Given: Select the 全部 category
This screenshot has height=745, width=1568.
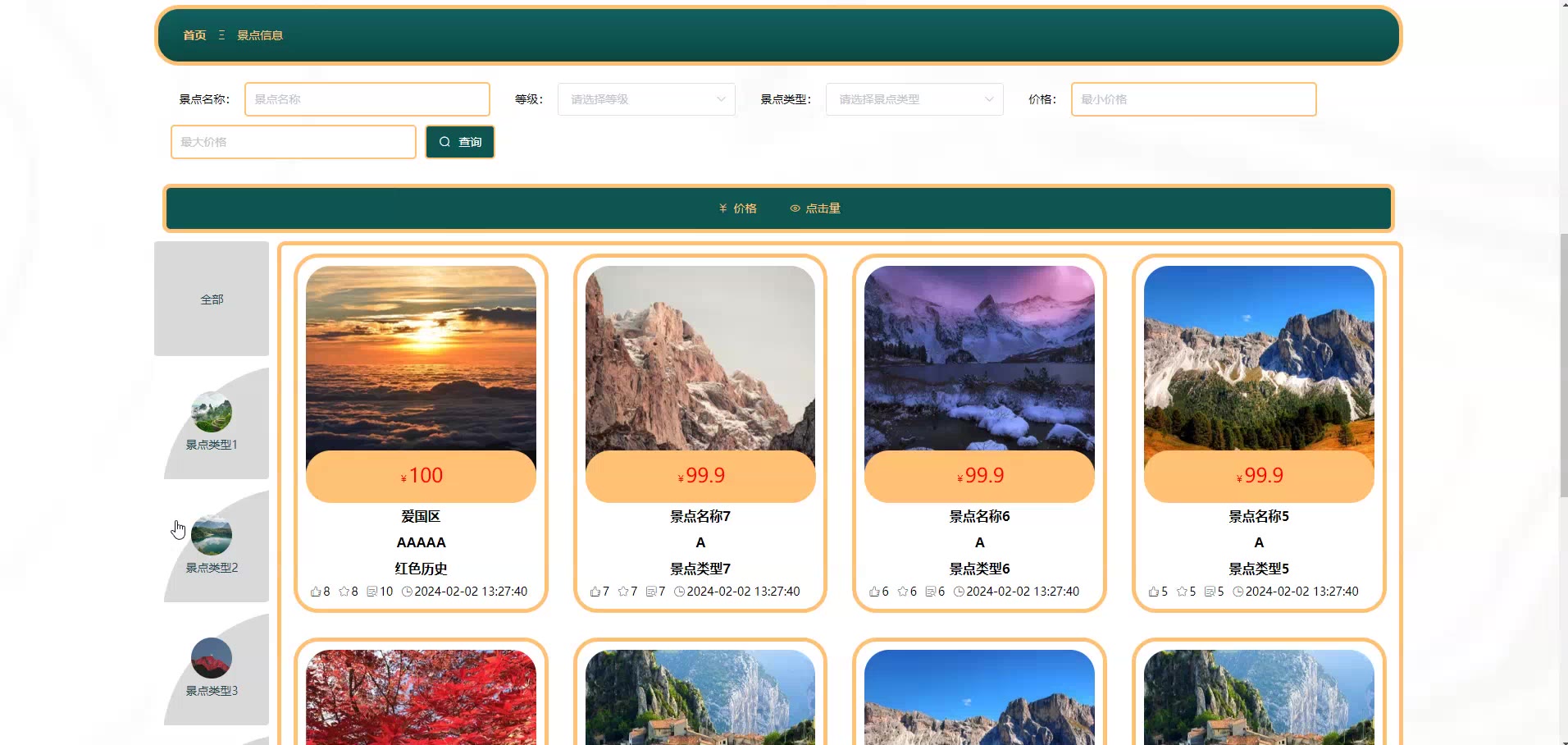Looking at the screenshot, I should click(212, 299).
